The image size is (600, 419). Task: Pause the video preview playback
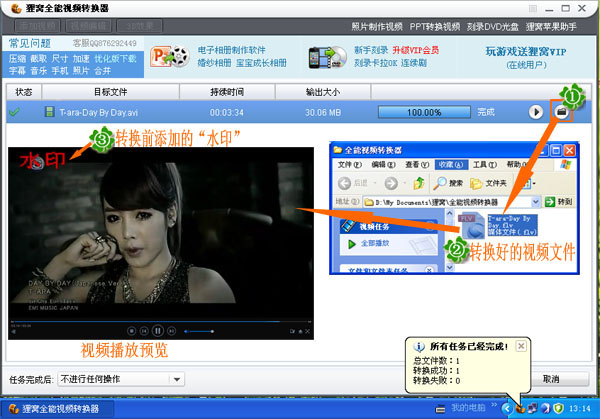(157, 330)
